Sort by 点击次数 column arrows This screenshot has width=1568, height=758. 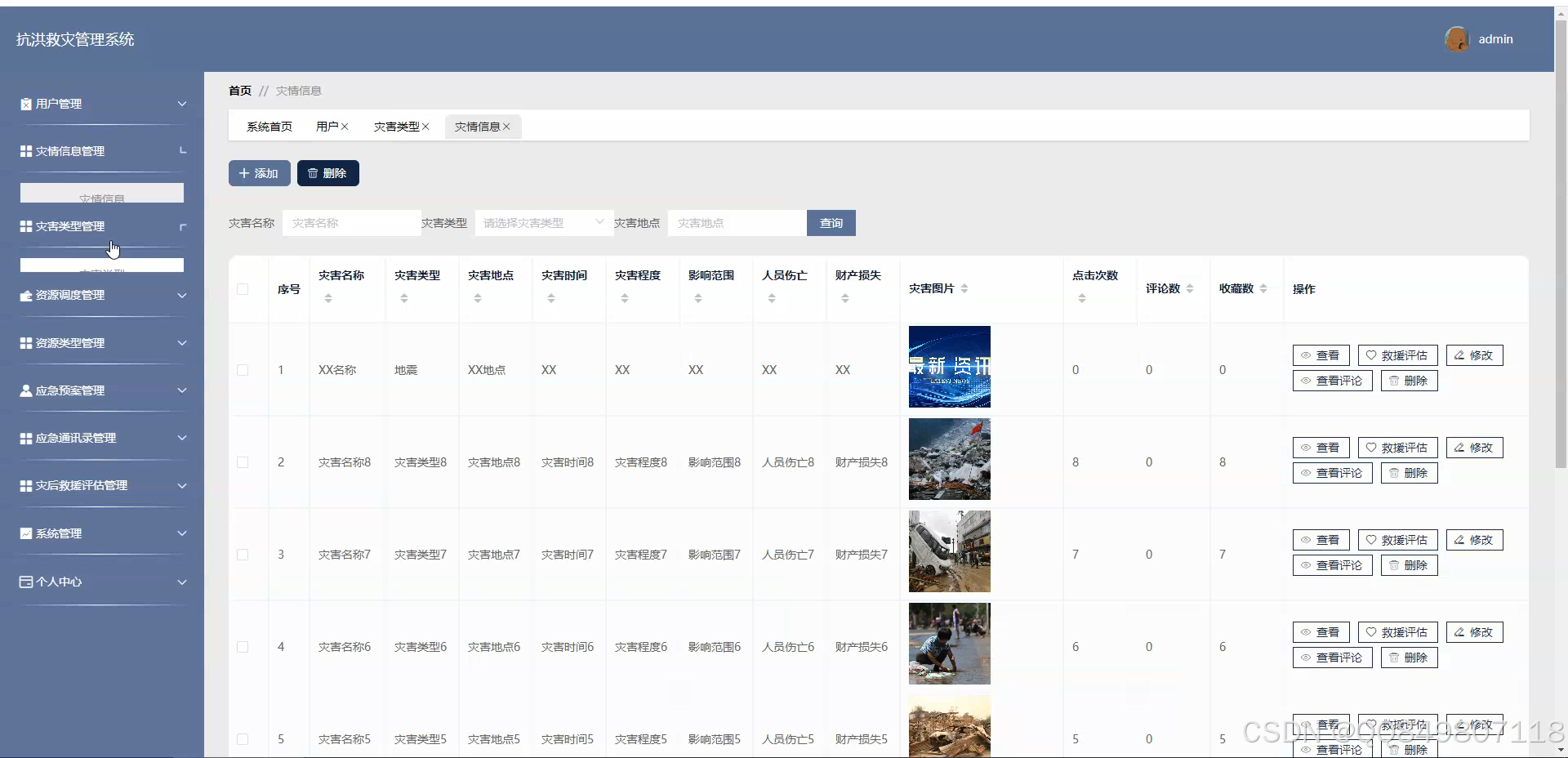tap(1082, 299)
